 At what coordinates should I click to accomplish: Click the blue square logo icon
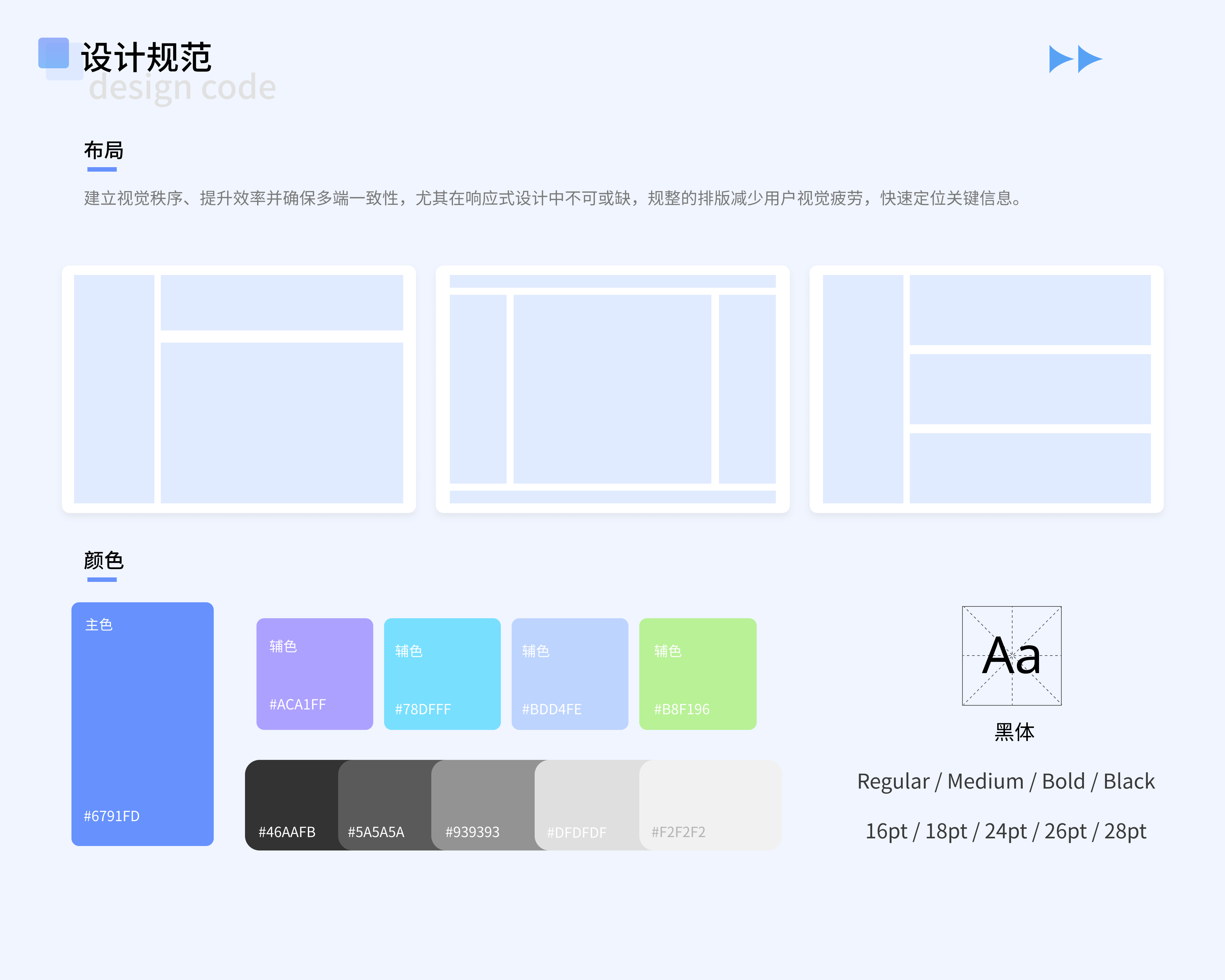pos(54,53)
